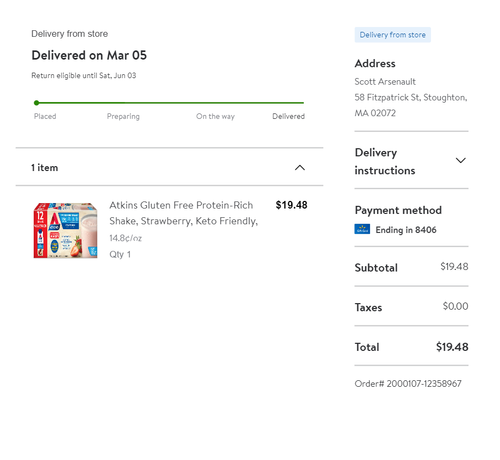Select the '58 Fitzpatrick St, Stoughton,' address line
Image resolution: width=500 pixels, height=460 pixels.
tap(411, 97)
